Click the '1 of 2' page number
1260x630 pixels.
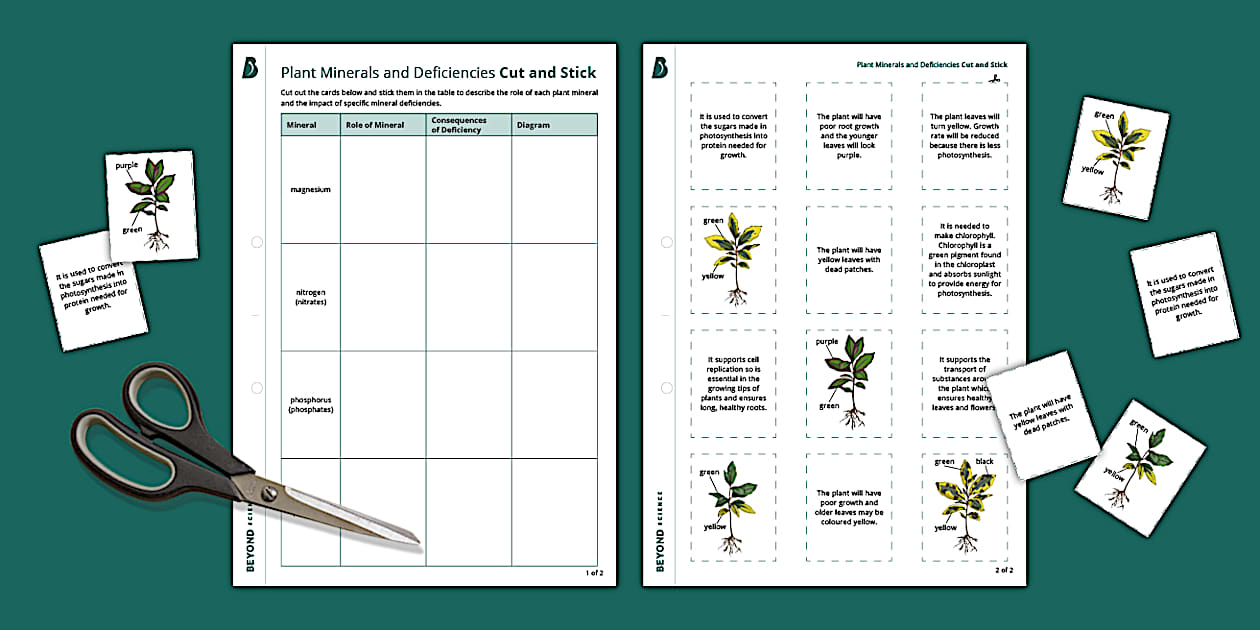(x=593, y=572)
